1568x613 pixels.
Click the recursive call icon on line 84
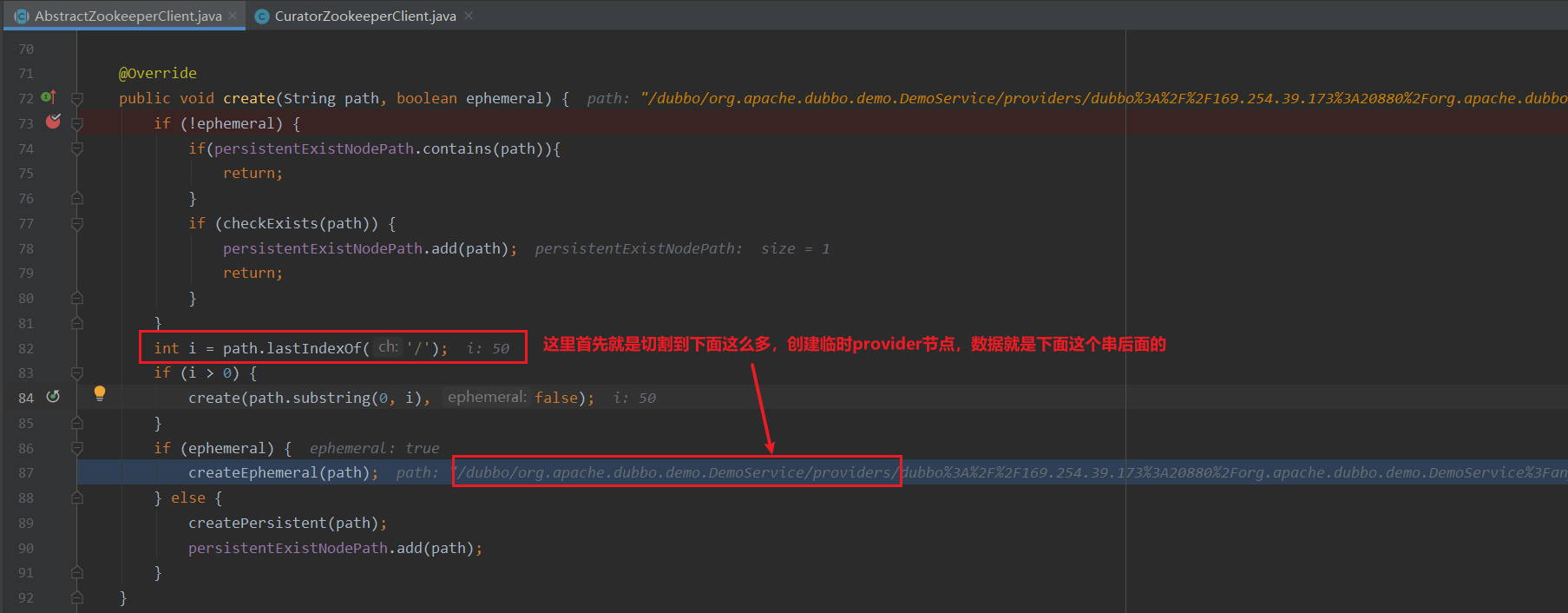point(53,397)
